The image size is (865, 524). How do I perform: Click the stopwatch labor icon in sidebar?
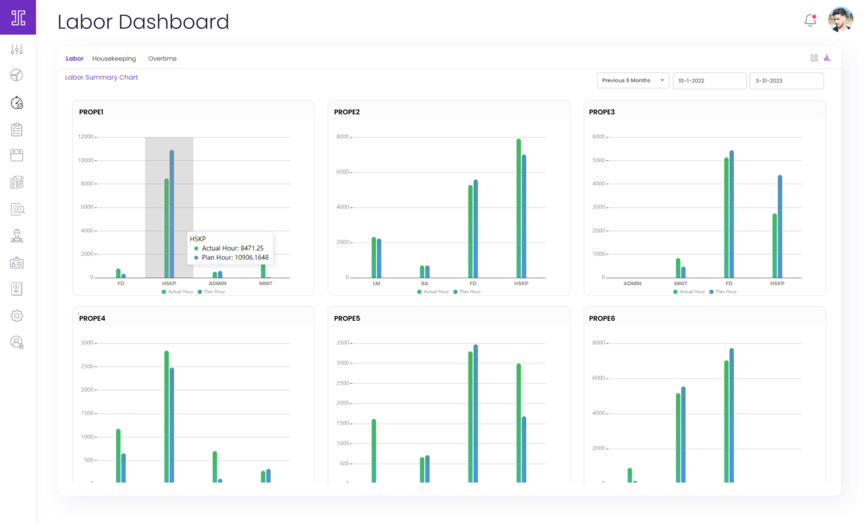coord(17,102)
